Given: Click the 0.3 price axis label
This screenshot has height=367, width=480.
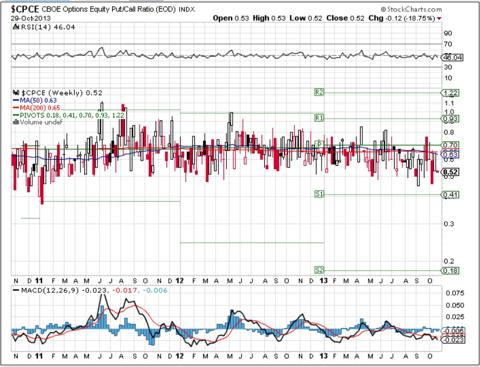Looking at the screenshot, I should 449,224.
